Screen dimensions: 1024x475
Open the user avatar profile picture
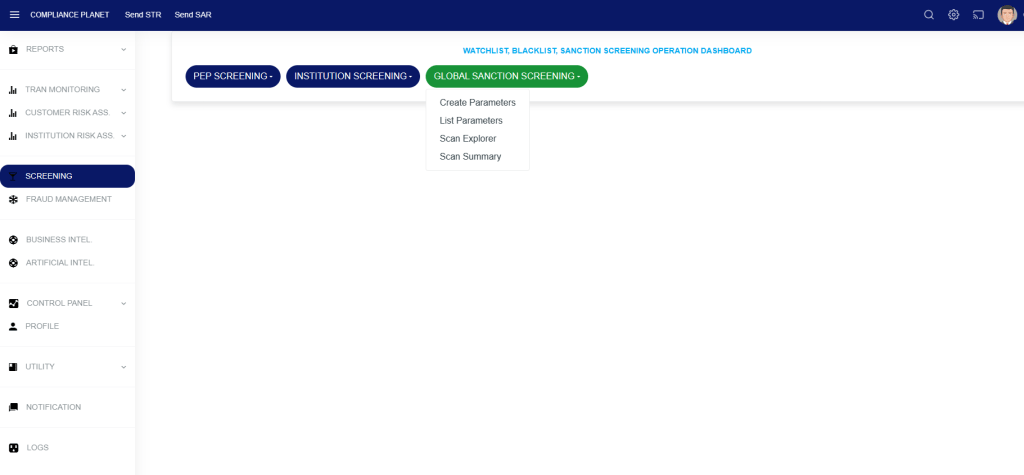pyautogui.click(x=1007, y=15)
